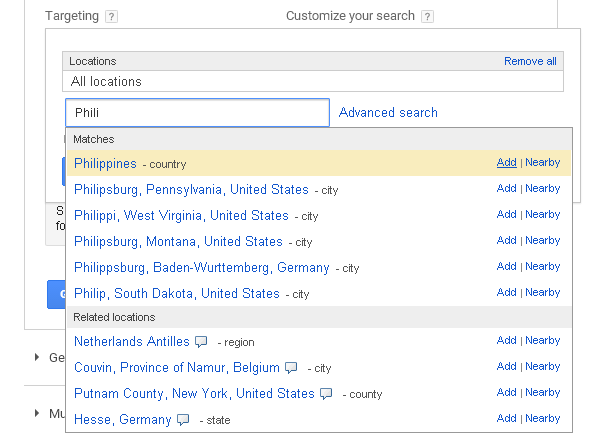
Task: Add Hesse, Germany state to locations
Action: tap(506, 419)
